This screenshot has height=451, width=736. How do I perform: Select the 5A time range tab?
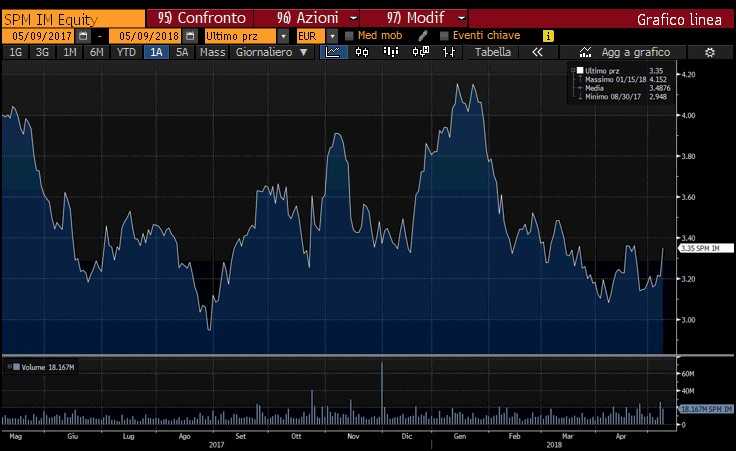pyautogui.click(x=182, y=52)
